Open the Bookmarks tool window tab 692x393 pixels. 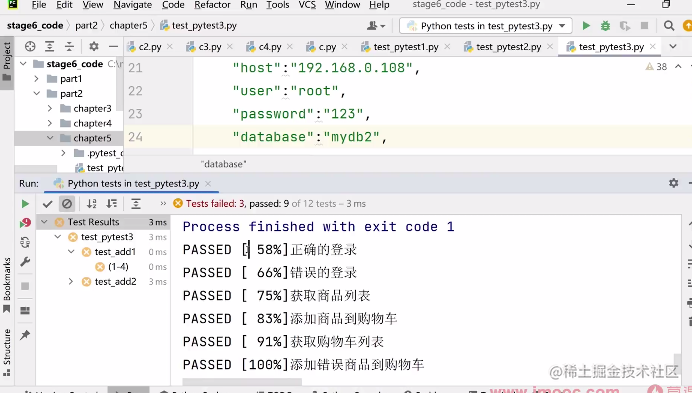[7, 285]
